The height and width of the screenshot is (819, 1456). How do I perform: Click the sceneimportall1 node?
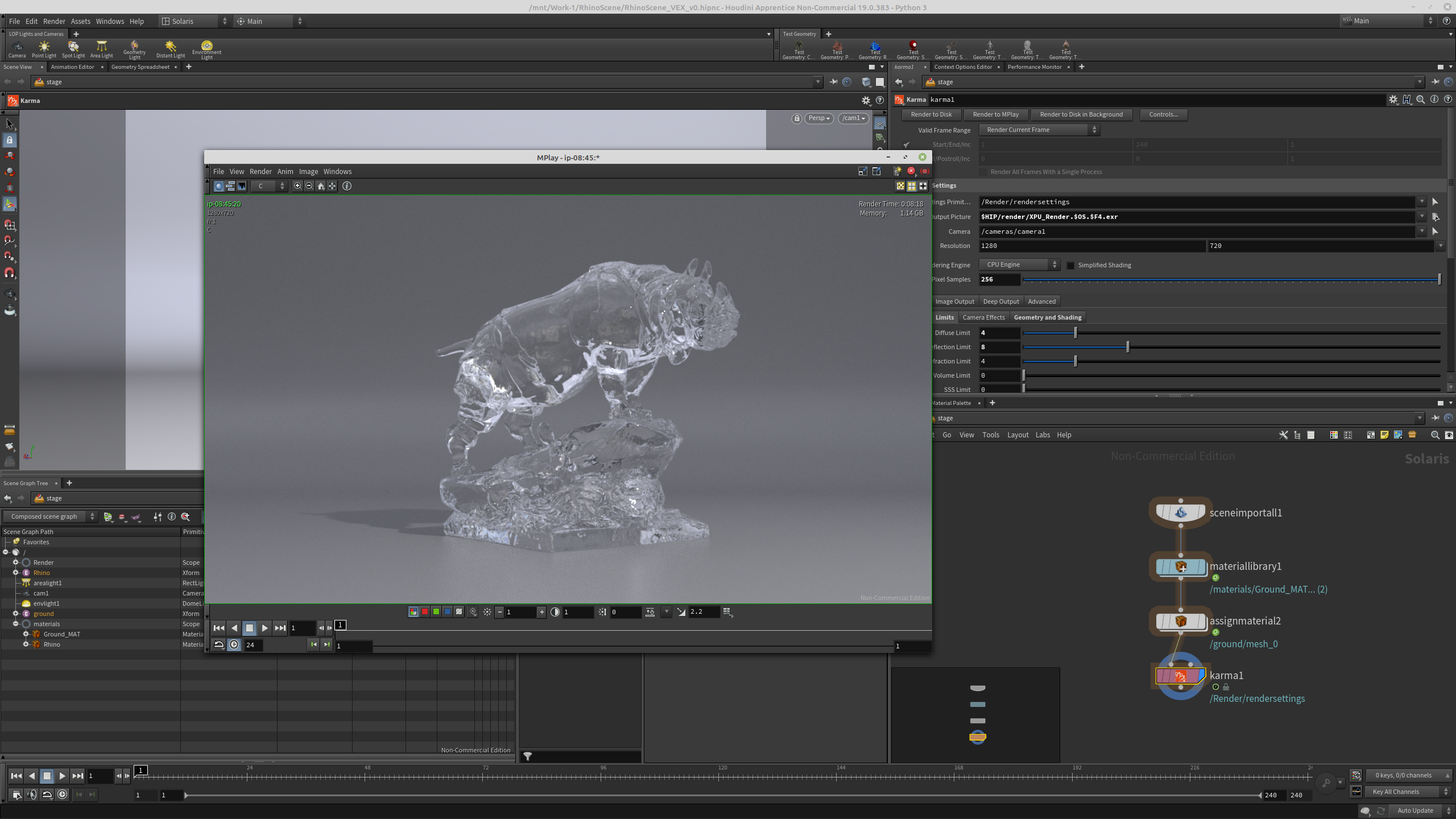[1181, 512]
